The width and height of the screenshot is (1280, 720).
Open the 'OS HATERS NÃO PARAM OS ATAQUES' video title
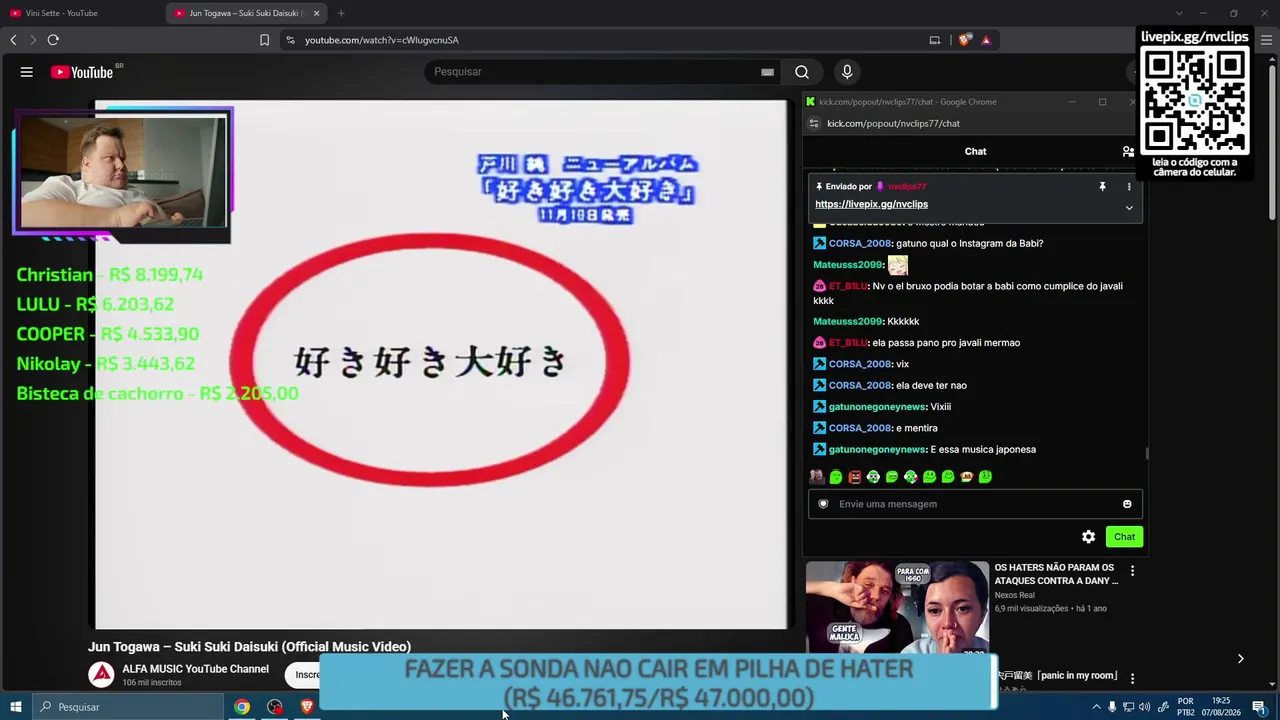pyautogui.click(x=1056, y=574)
